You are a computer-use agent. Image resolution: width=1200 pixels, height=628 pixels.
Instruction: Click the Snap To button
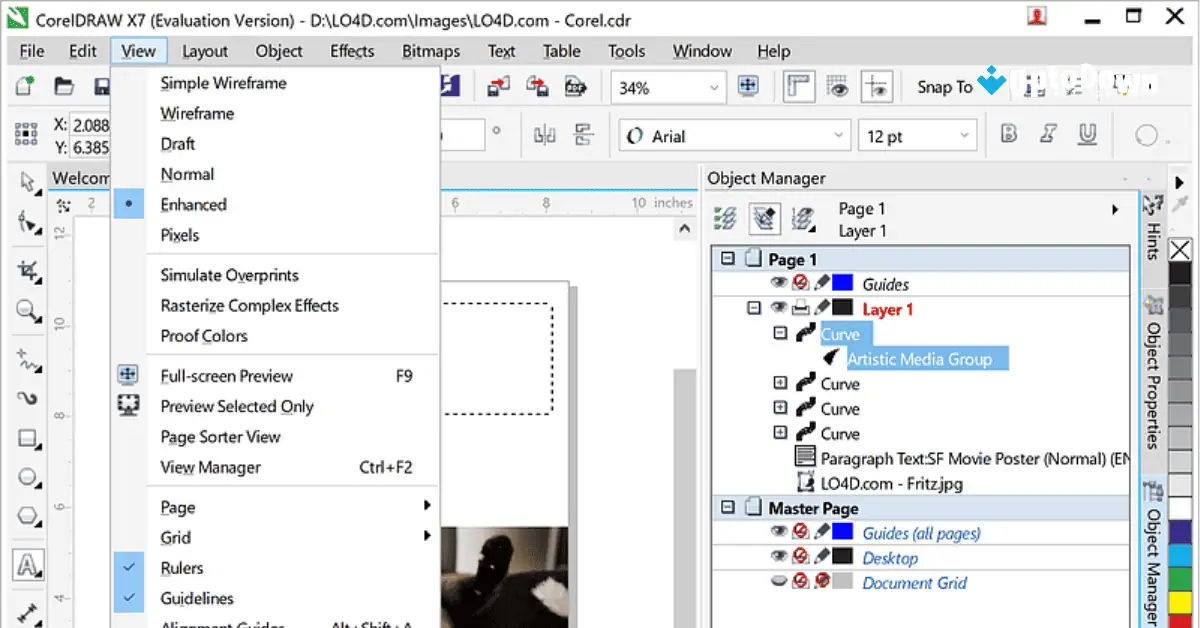941,86
